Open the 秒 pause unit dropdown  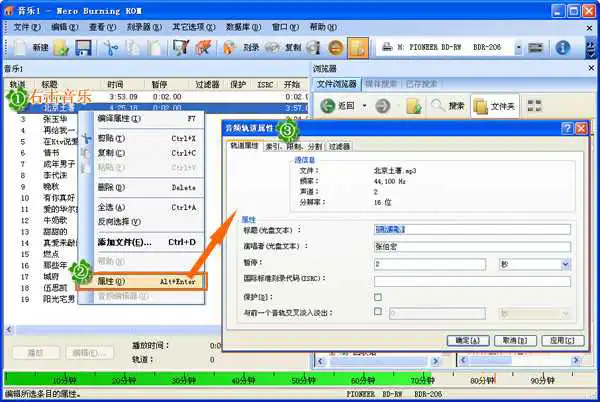coord(566,264)
